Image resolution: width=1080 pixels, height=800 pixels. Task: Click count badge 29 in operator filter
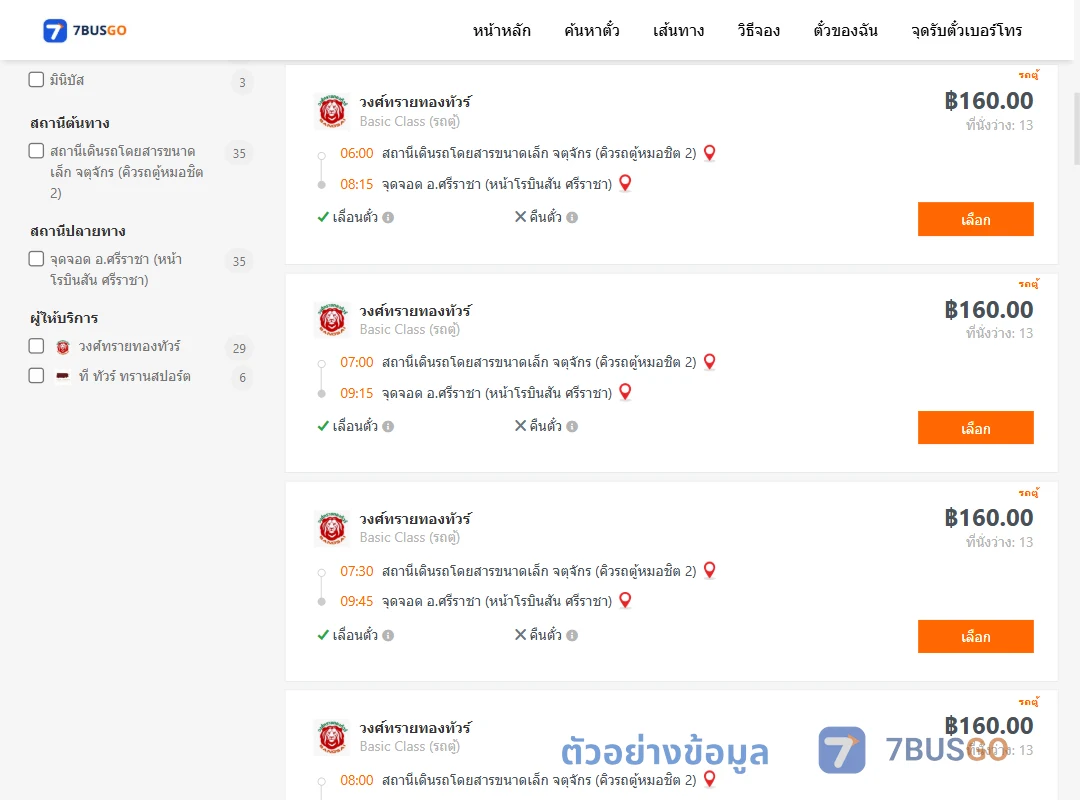coord(239,348)
